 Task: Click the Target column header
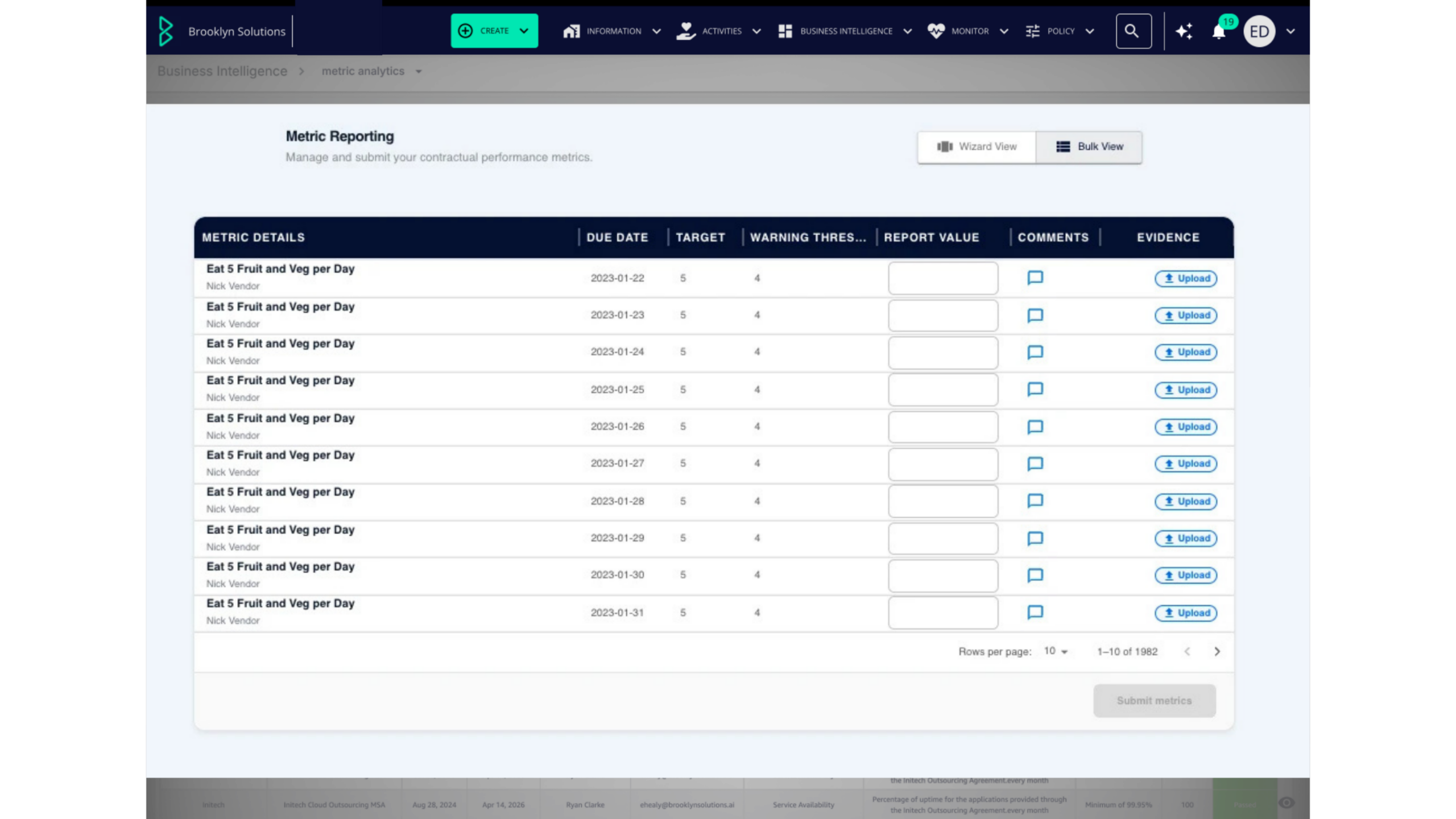pos(700,237)
